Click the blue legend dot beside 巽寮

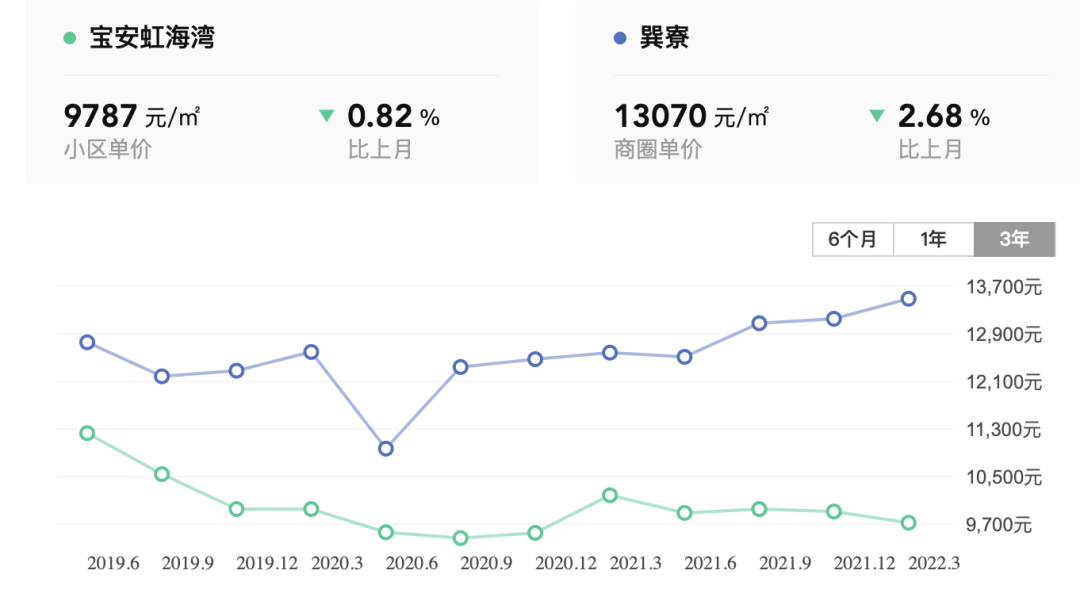(620, 38)
